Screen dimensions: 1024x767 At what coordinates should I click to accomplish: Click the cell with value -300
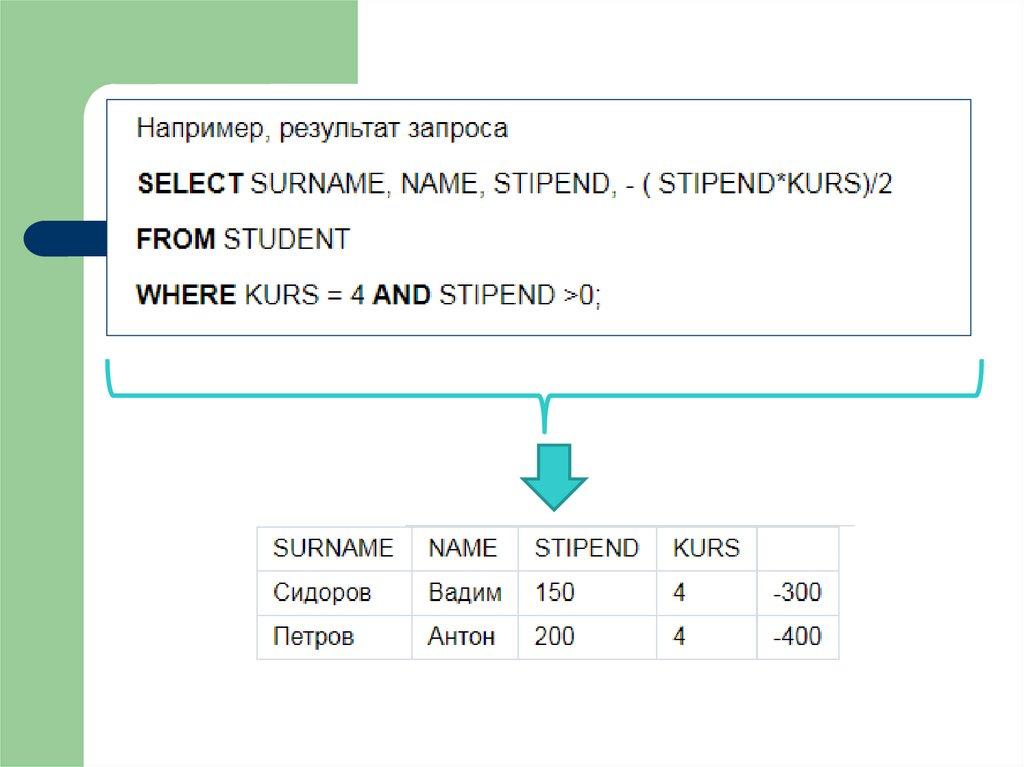(x=797, y=593)
